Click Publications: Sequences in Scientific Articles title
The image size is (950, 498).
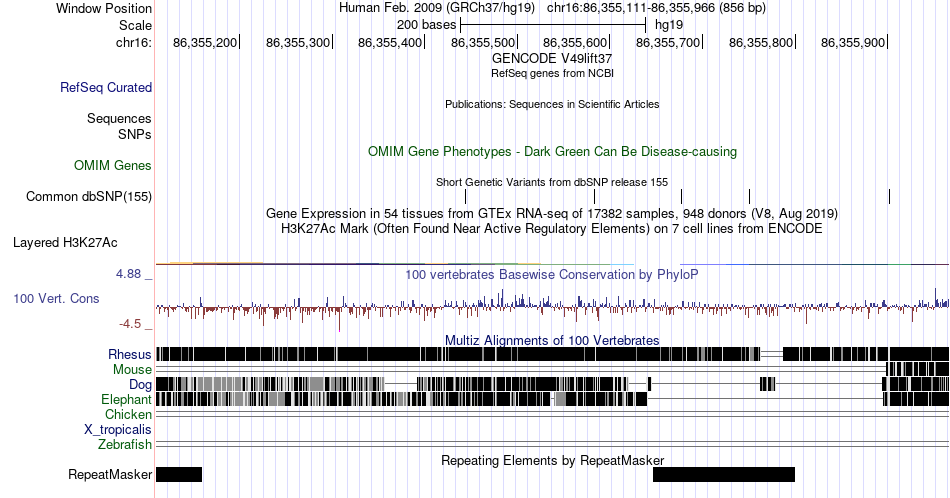pos(552,104)
